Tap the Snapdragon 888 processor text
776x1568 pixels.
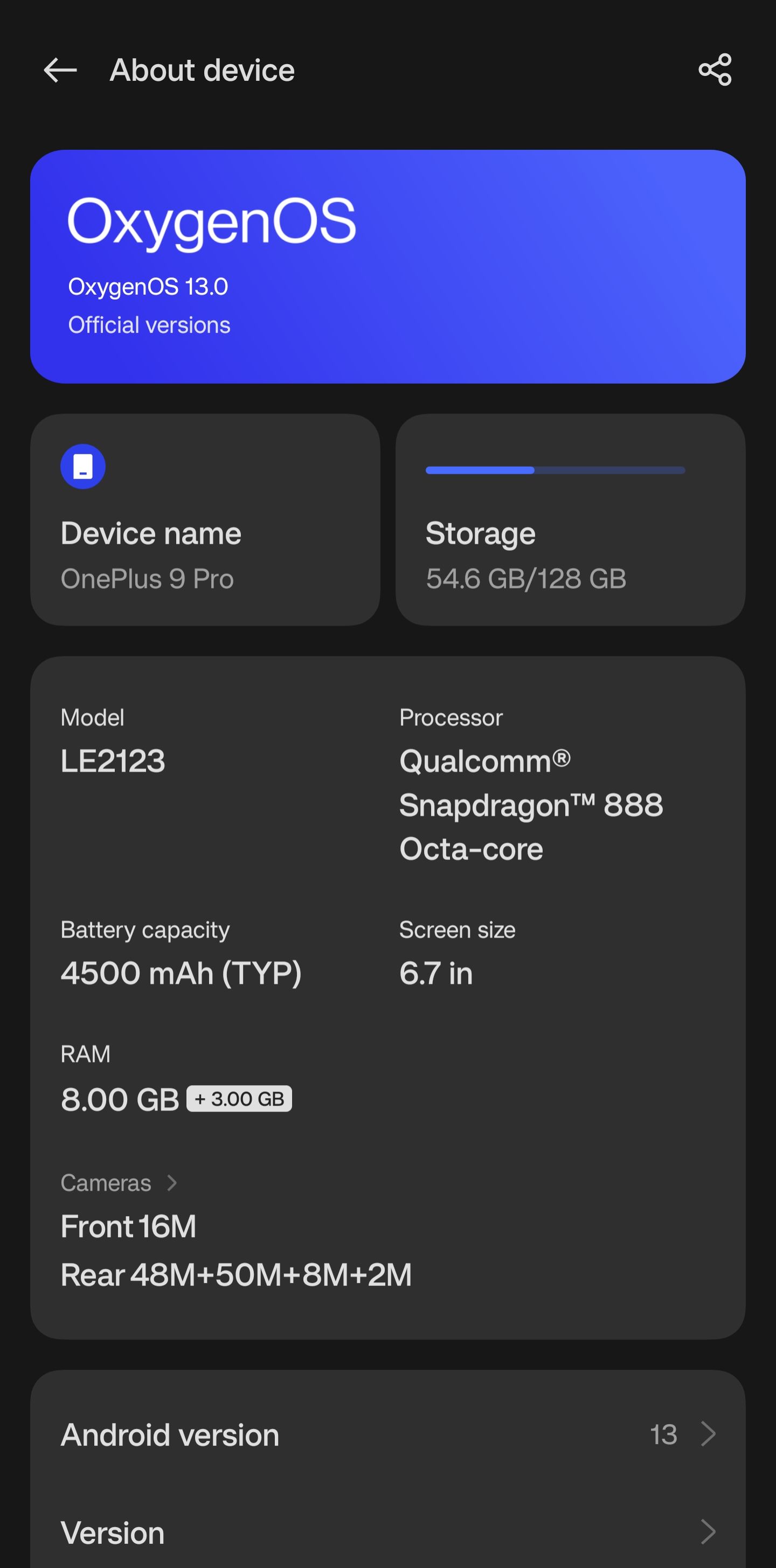(531, 804)
